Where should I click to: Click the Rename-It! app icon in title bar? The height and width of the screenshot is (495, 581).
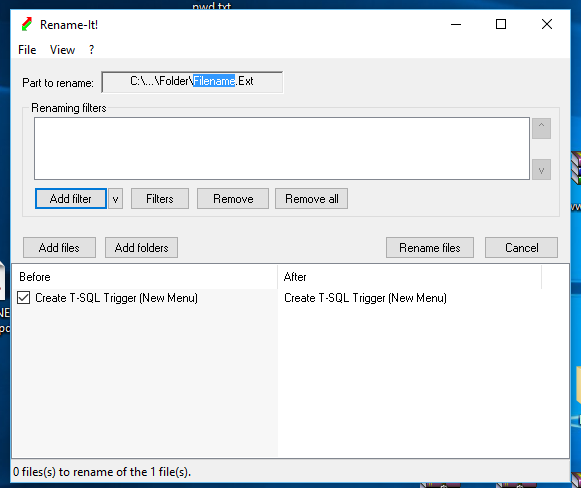pyautogui.click(x=27, y=24)
